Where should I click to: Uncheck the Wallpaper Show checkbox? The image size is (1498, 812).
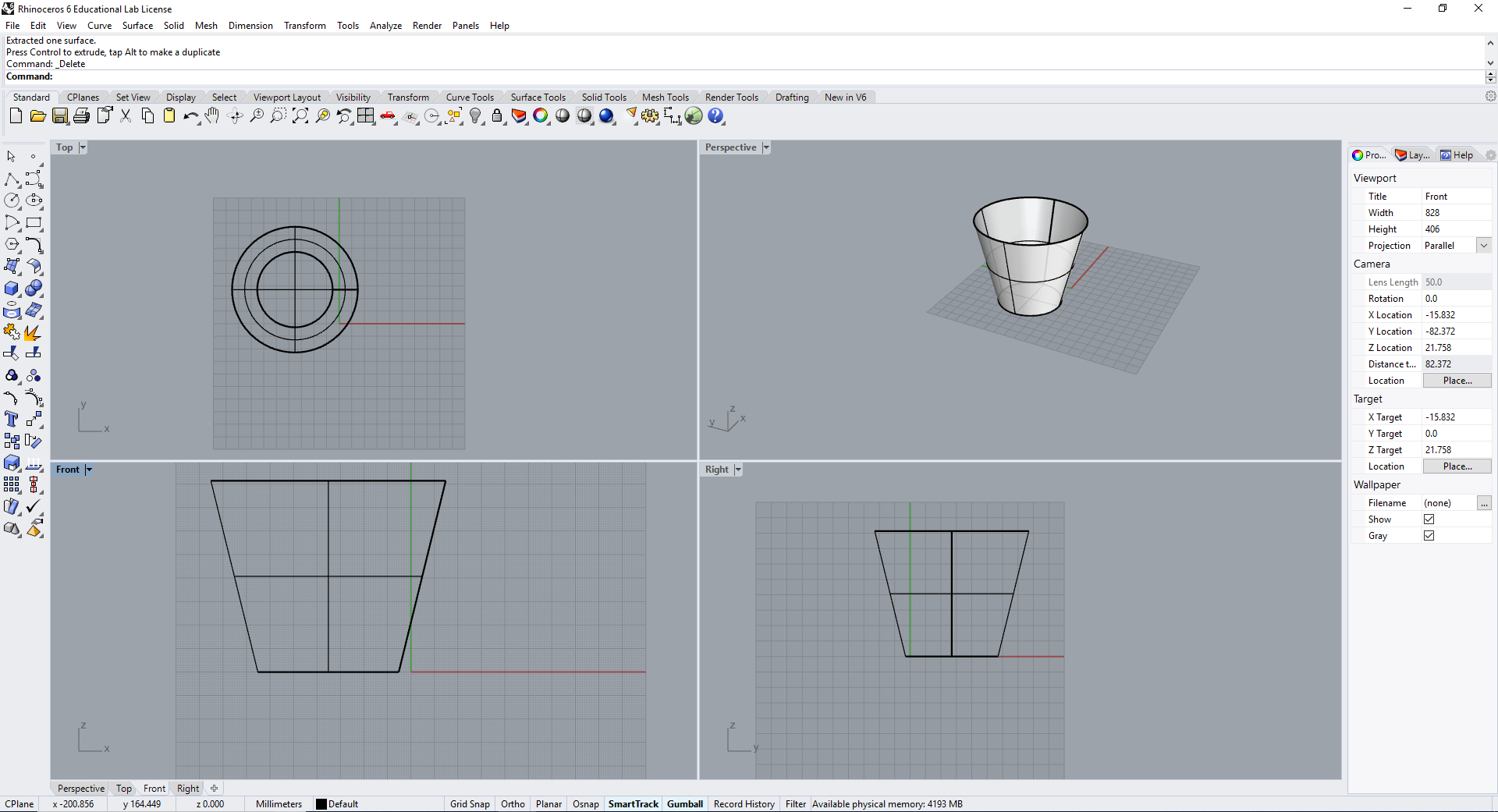point(1429,519)
